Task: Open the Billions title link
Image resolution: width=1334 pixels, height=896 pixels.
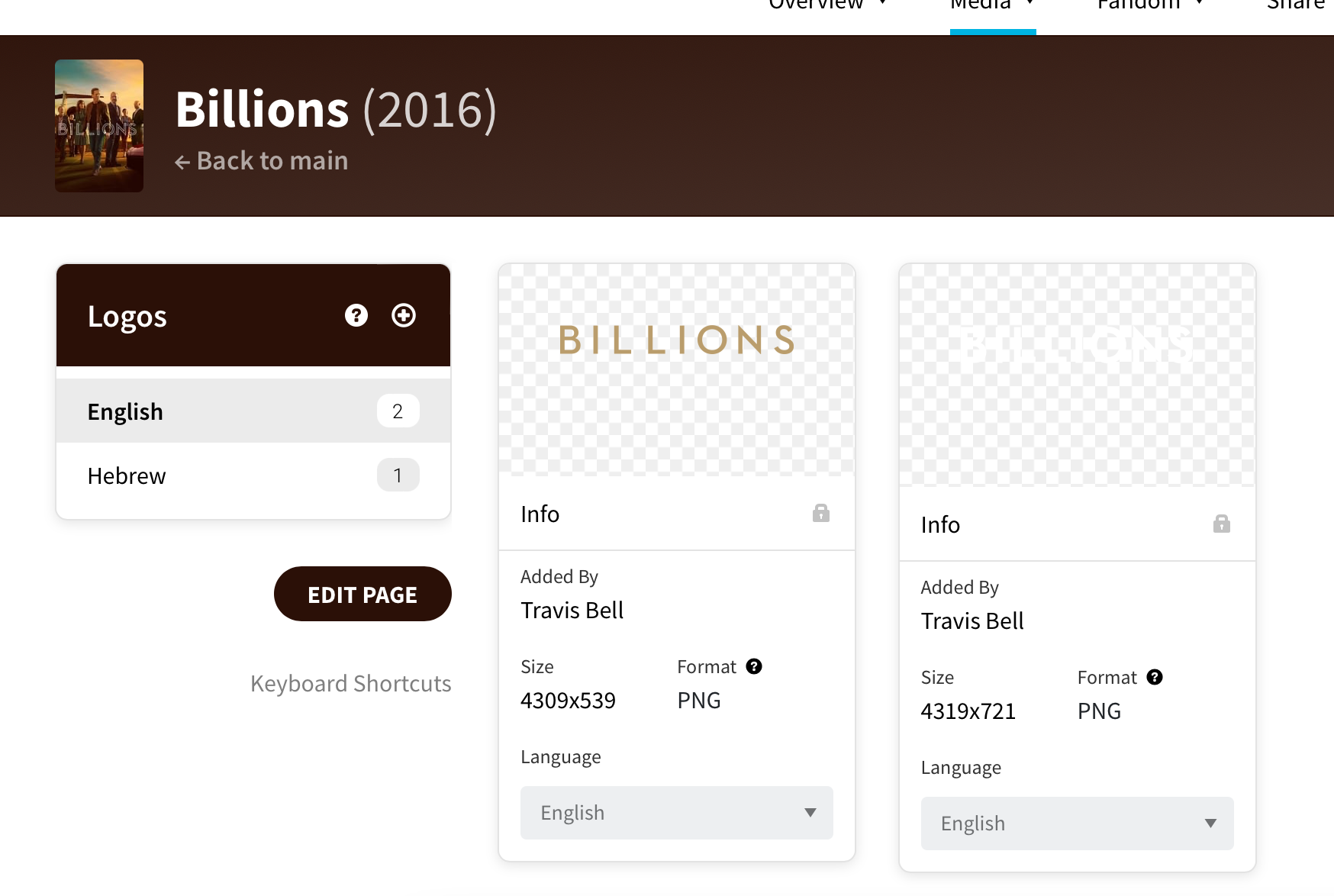Action: pos(262,109)
